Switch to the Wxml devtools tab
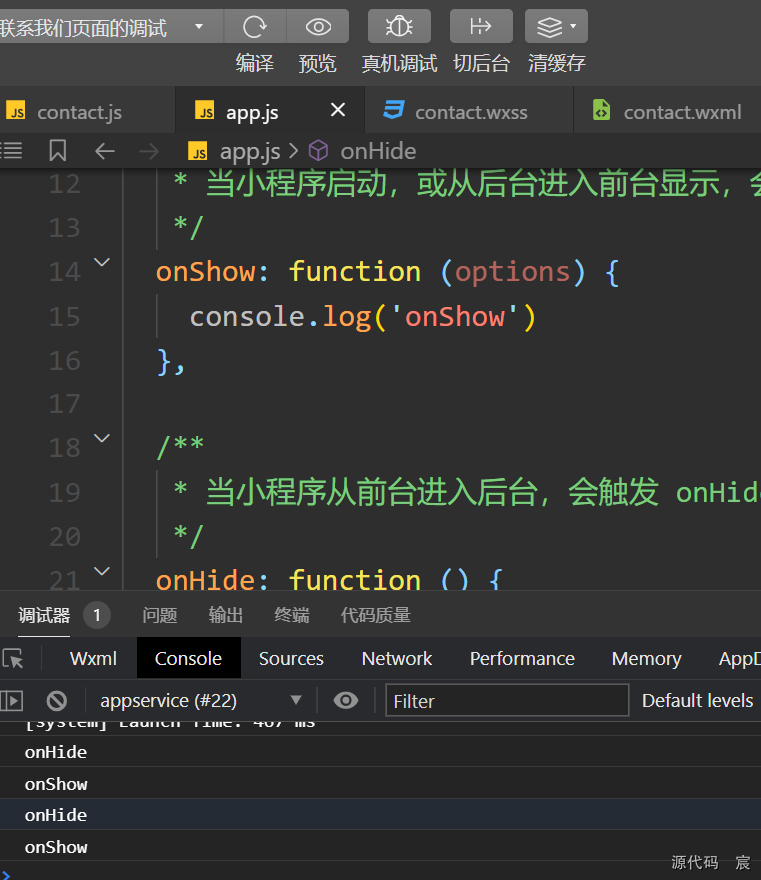 (x=93, y=658)
